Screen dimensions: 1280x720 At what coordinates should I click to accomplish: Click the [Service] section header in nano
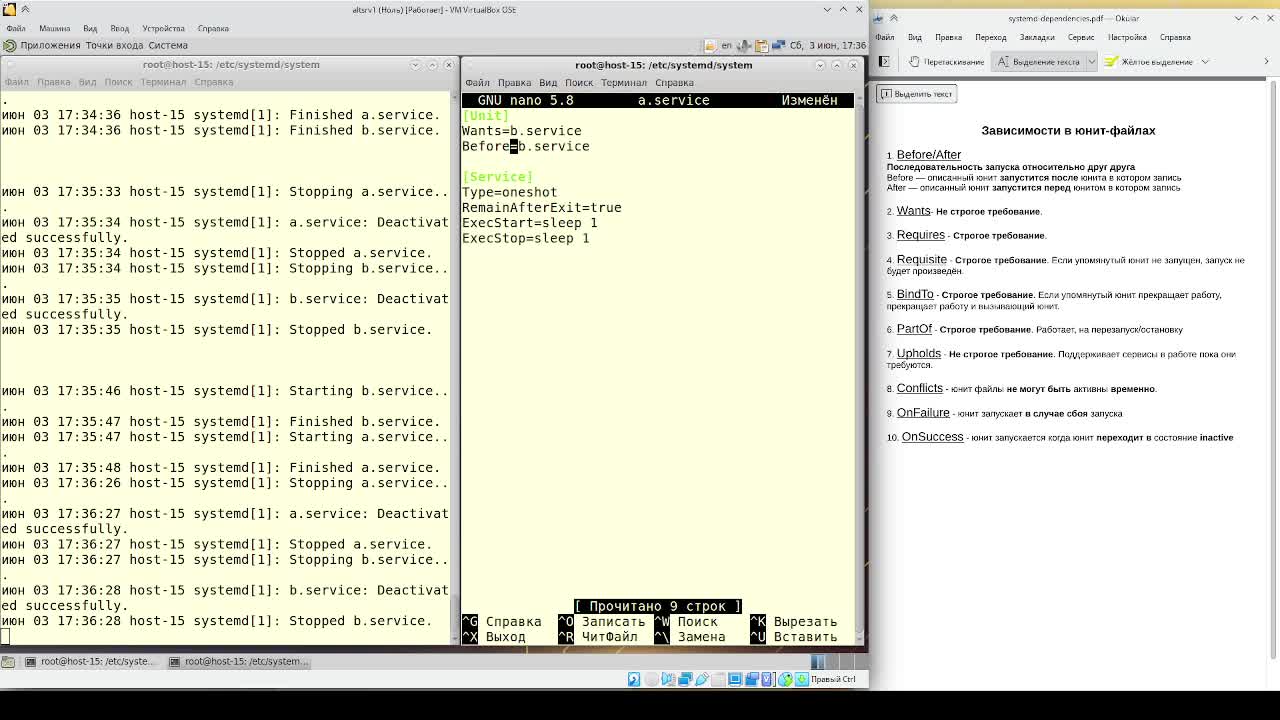click(x=497, y=177)
